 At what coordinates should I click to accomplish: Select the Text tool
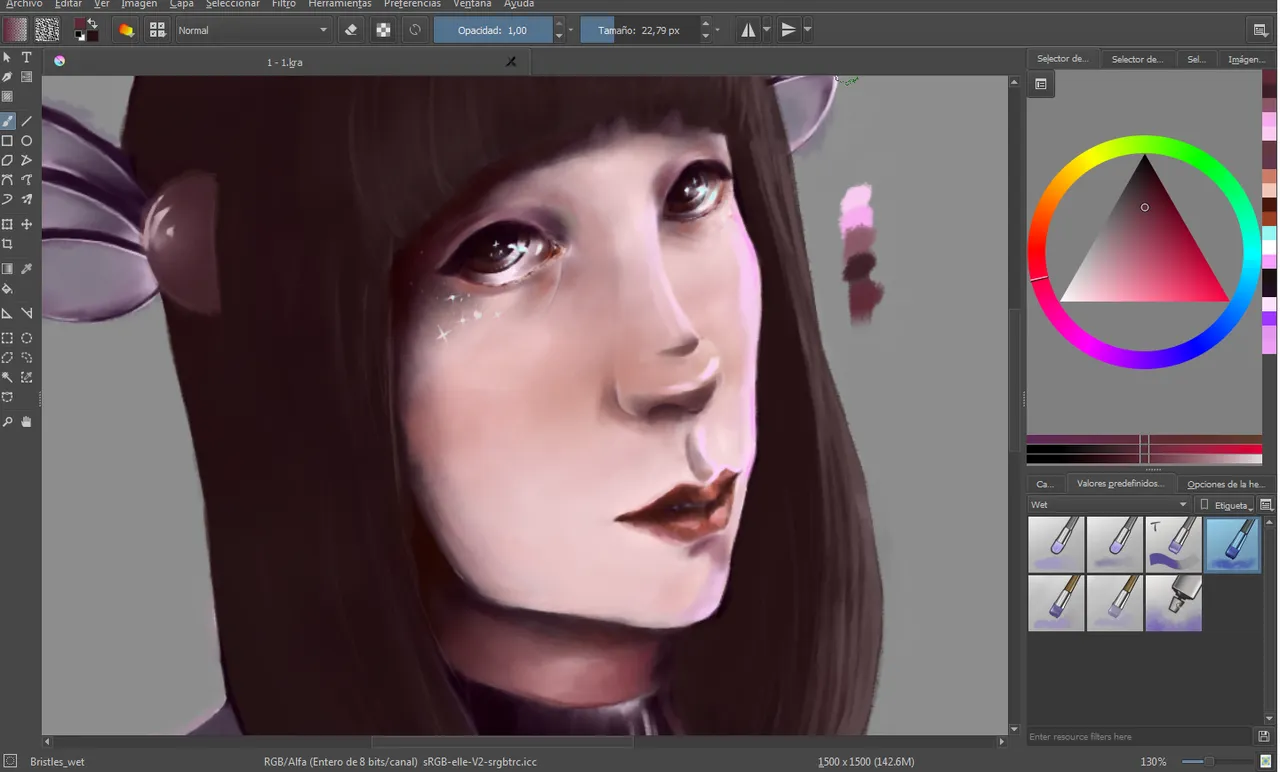click(27, 57)
